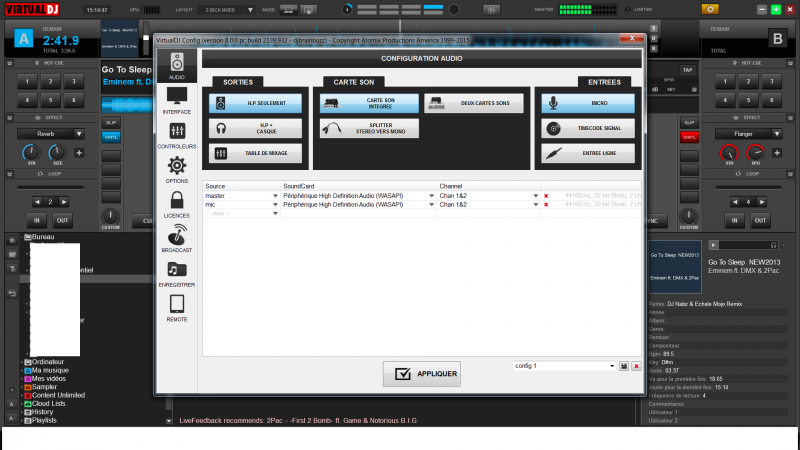Select H.P Seulement output option
The image size is (800, 450).
click(255, 103)
